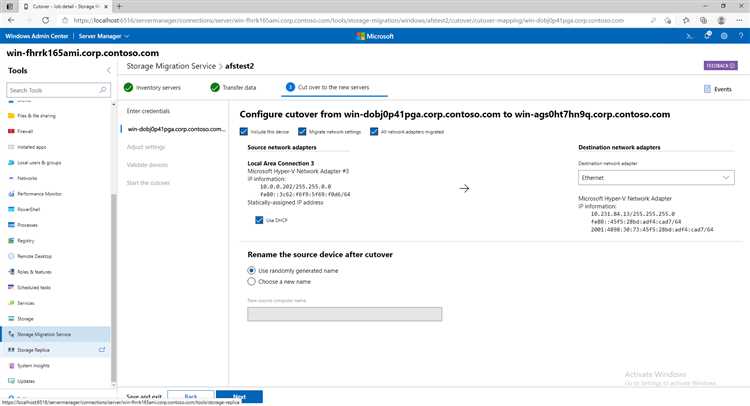Open notifications bell in header

(x=707, y=35)
